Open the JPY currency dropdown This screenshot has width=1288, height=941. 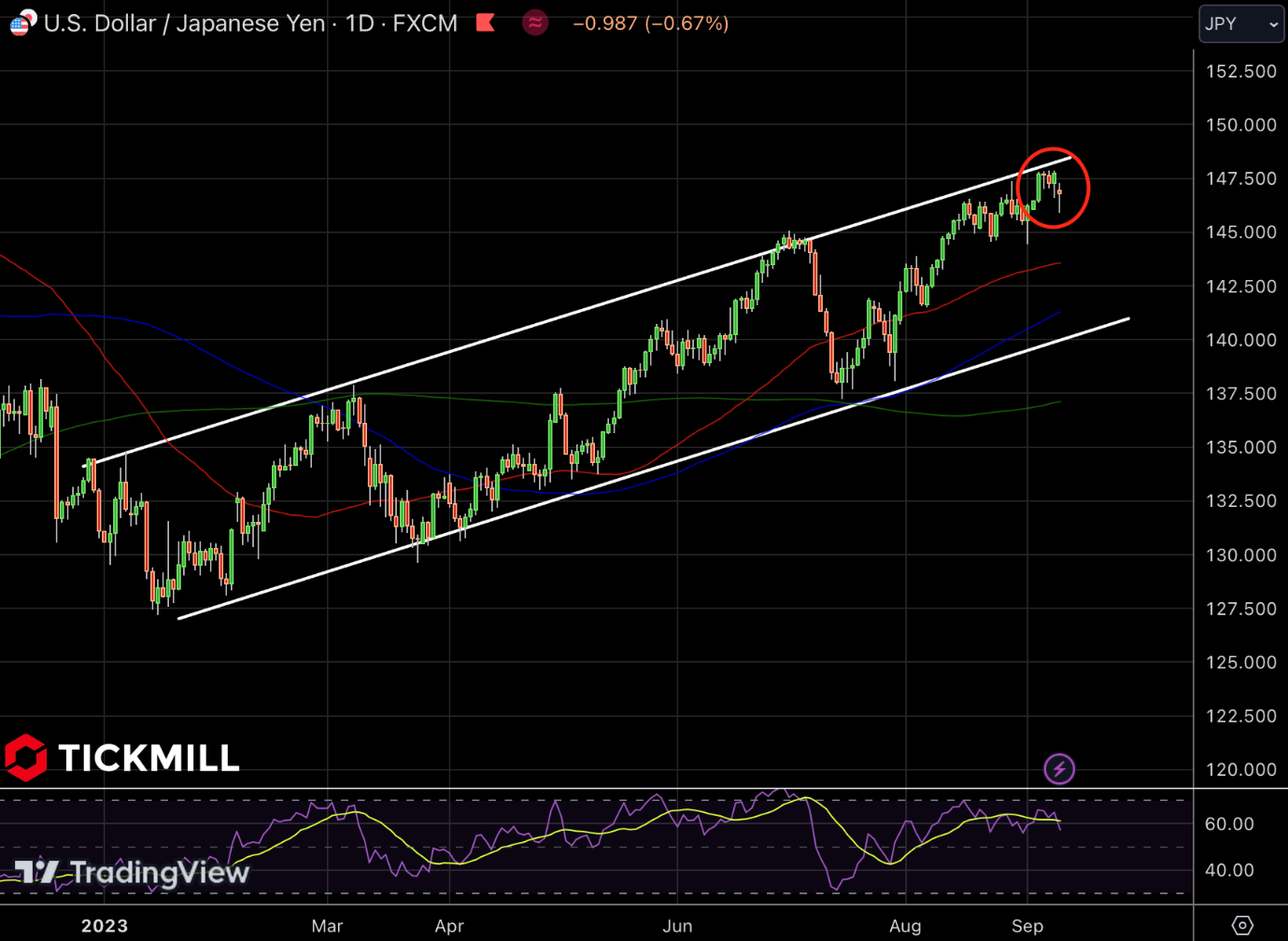(1241, 24)
